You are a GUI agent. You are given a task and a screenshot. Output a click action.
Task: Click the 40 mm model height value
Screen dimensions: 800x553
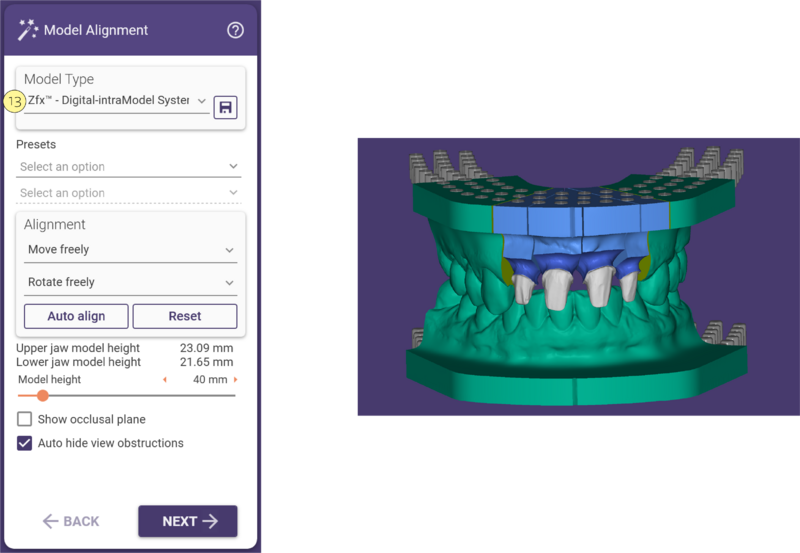point(210,380)
